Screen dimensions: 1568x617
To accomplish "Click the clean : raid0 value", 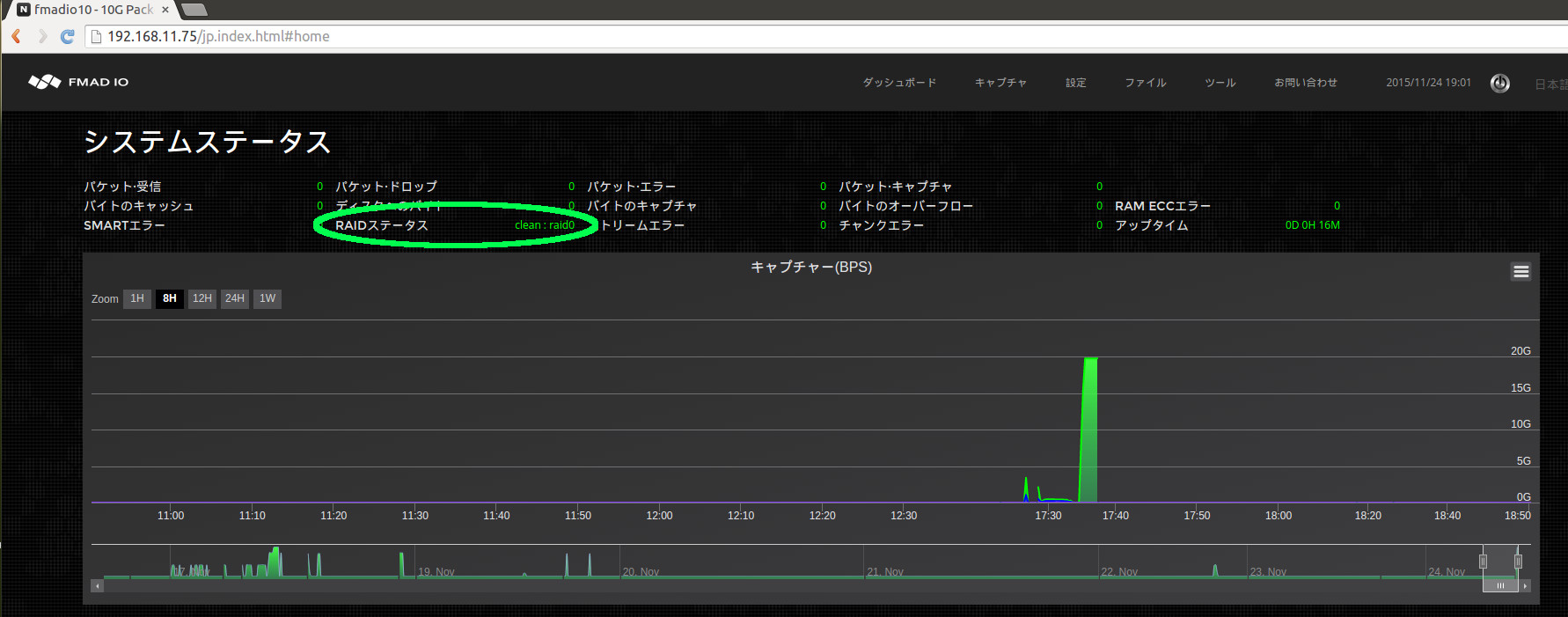I will point(545,225).
